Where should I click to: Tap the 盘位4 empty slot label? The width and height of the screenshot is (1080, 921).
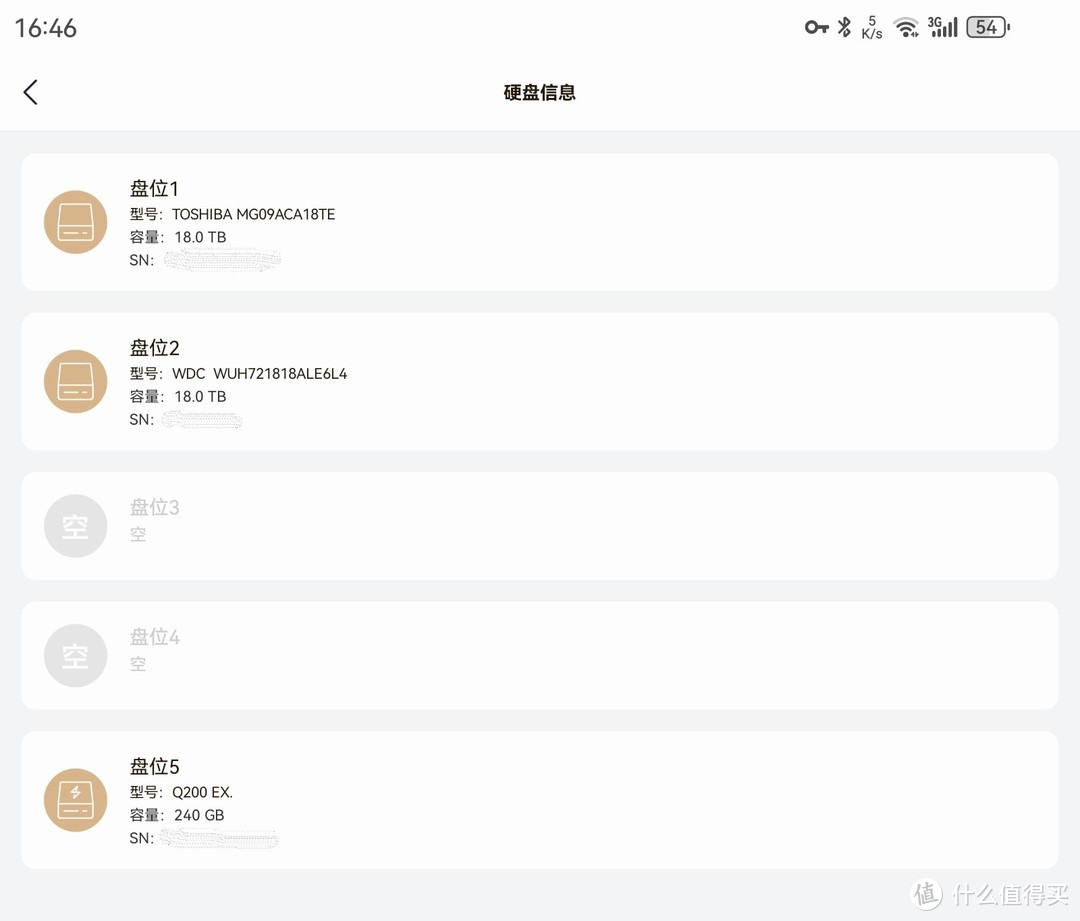[154, 637]
